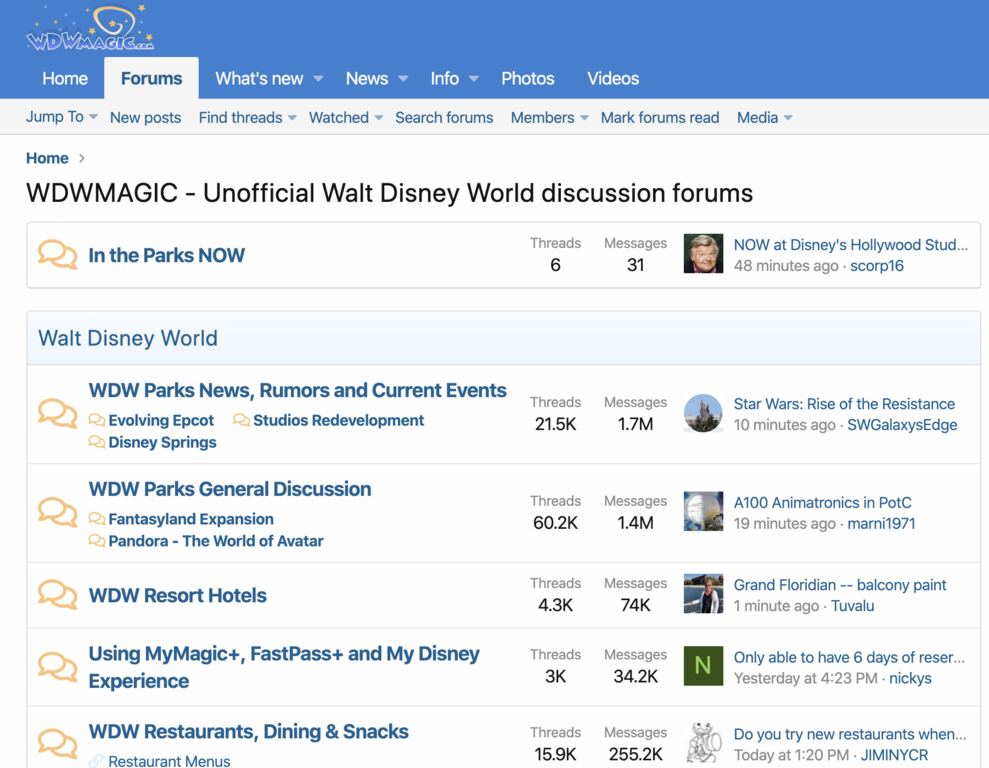Click the In the Parks NOW chat icon

[x=57, y=255]
